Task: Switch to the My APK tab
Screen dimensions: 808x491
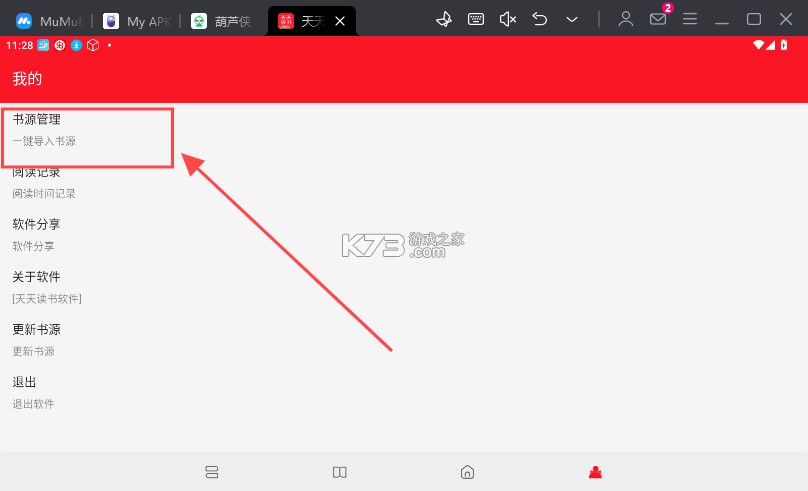Action: pos(137,21)
